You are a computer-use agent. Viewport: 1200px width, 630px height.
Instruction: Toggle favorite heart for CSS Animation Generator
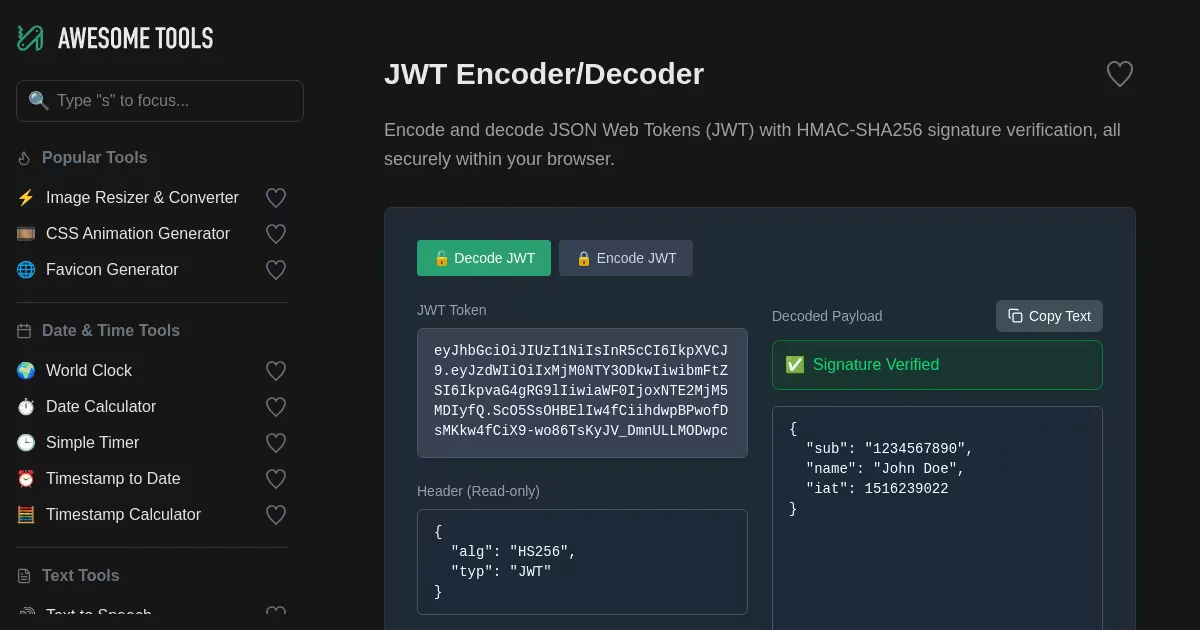[276, 234]
